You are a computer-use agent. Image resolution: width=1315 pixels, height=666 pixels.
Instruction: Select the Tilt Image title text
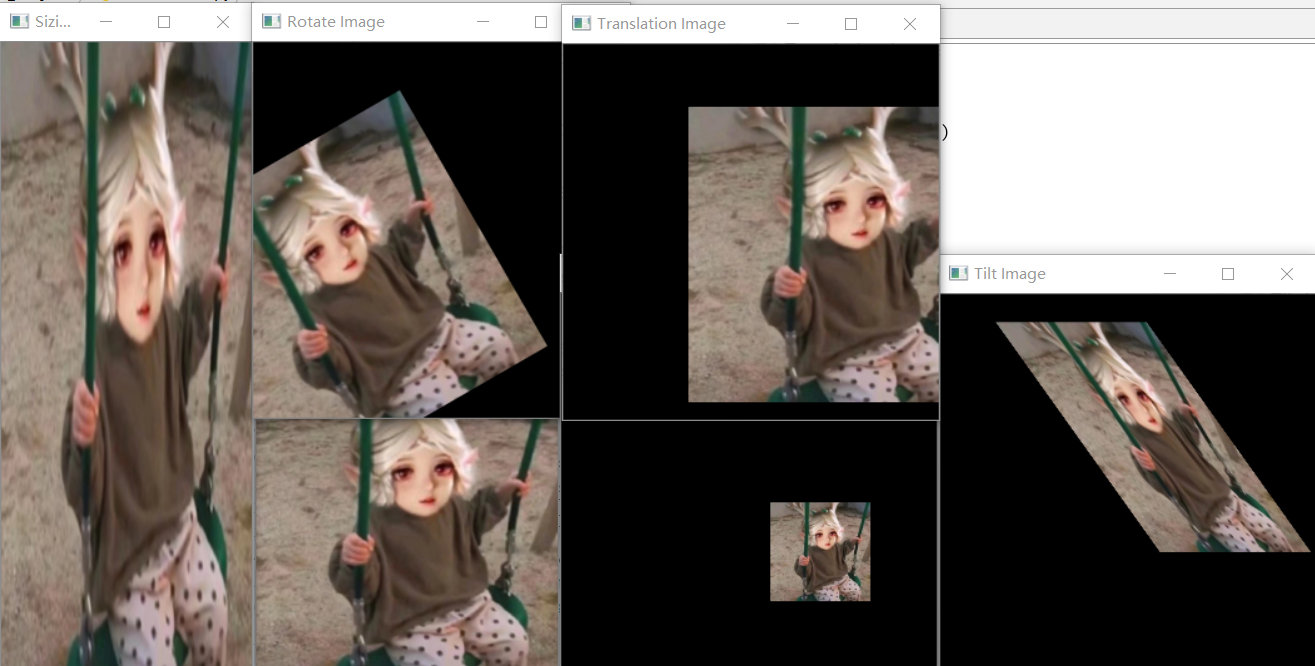(x=1010, y=274)
